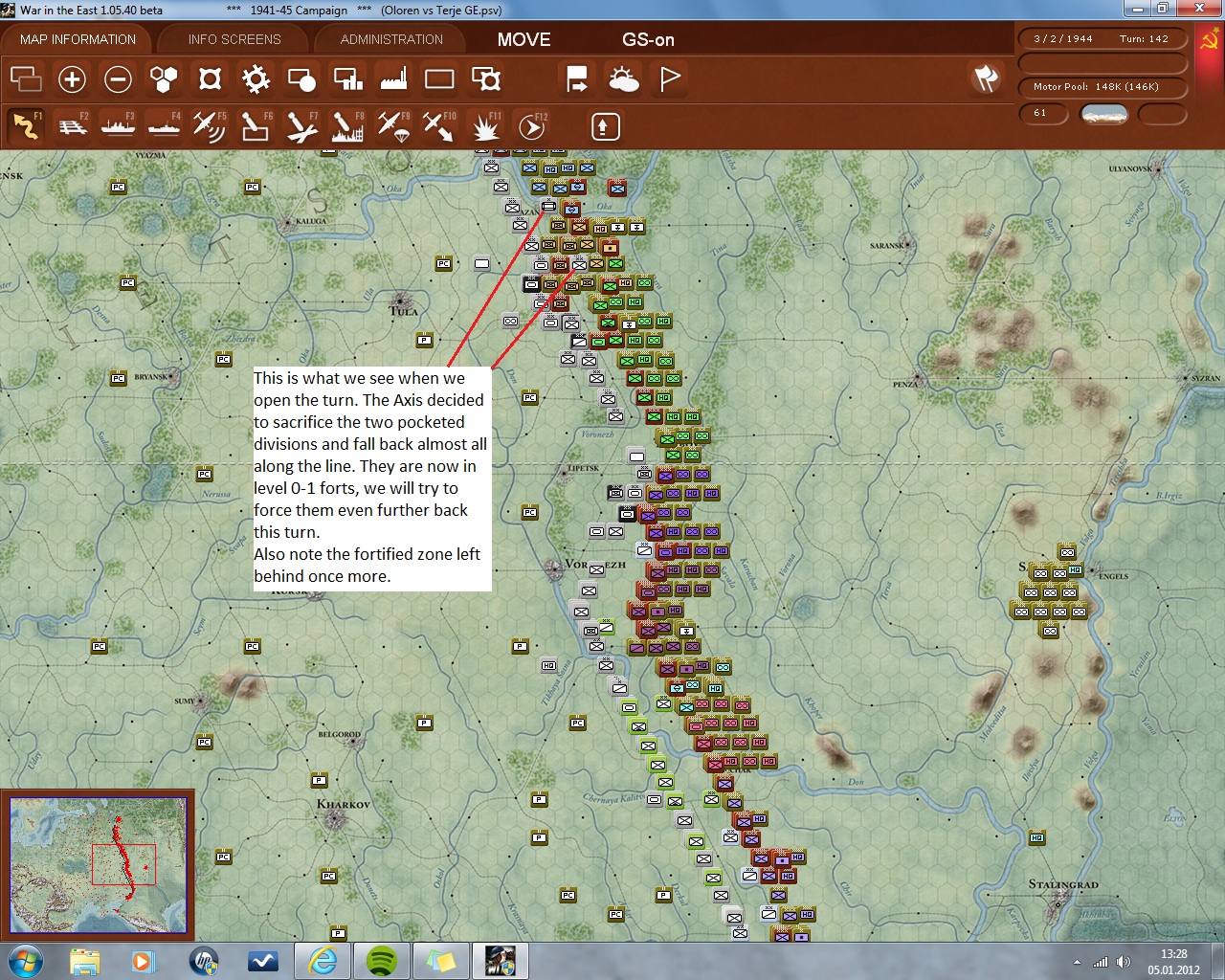Select the F10 air transfer mode

point(440,125)
